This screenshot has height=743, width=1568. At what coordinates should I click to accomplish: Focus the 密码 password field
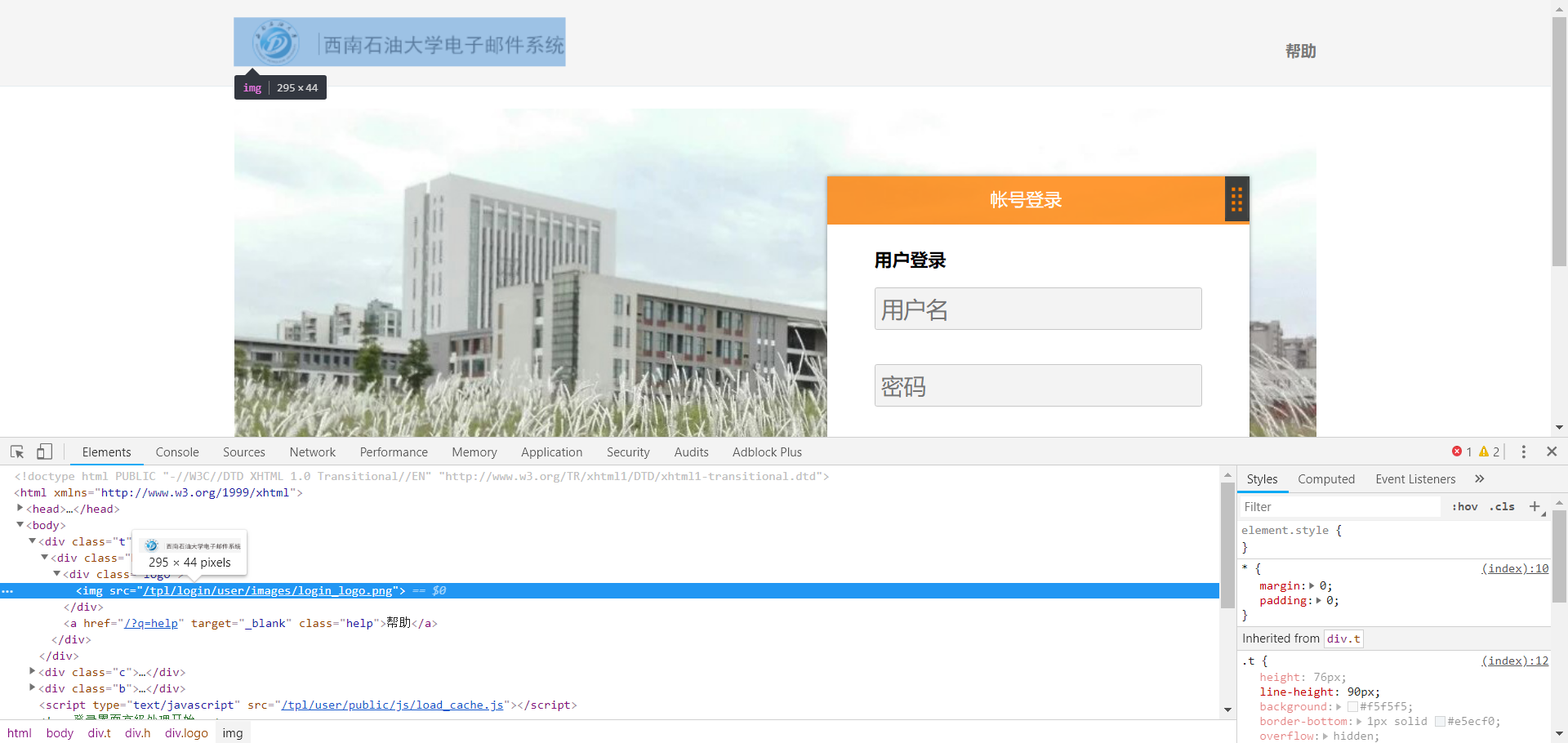coord(1038,385)
